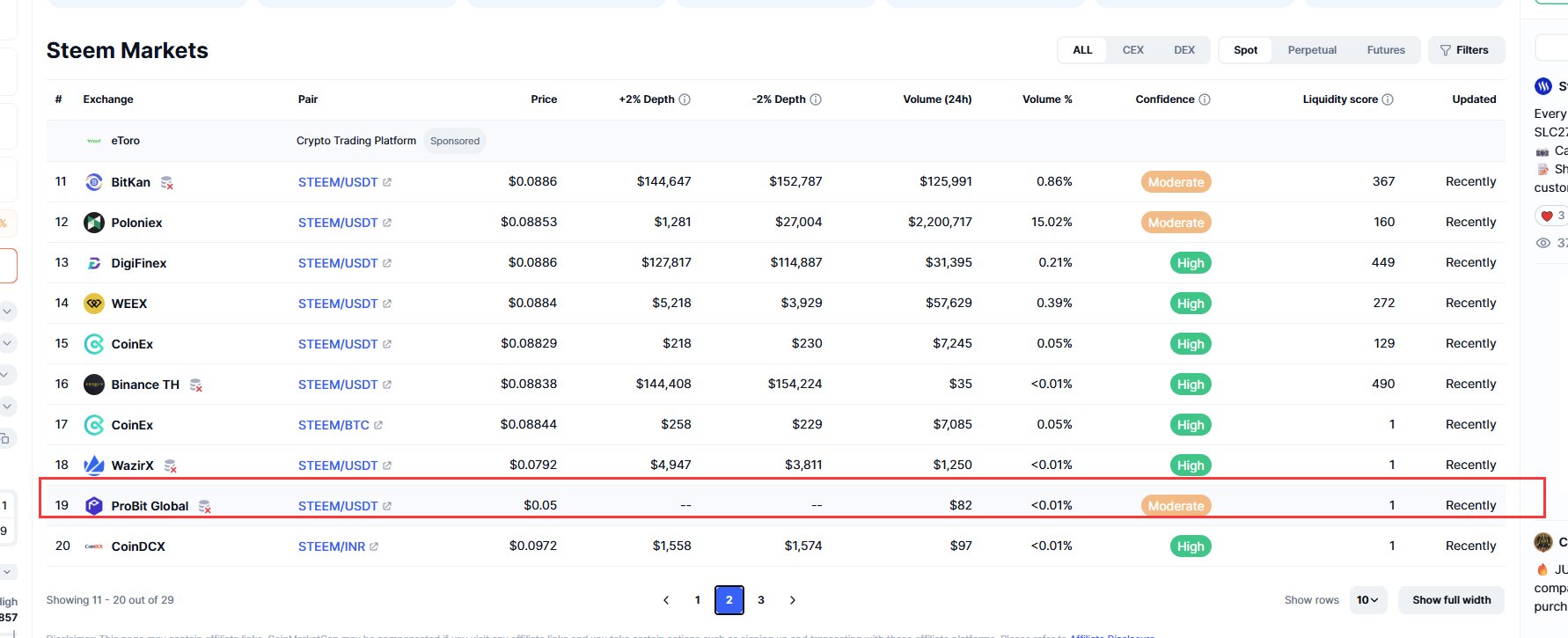Open the Poloniex exchange name link
This screenshot has height=638, width=1568.
click(136, 223)
